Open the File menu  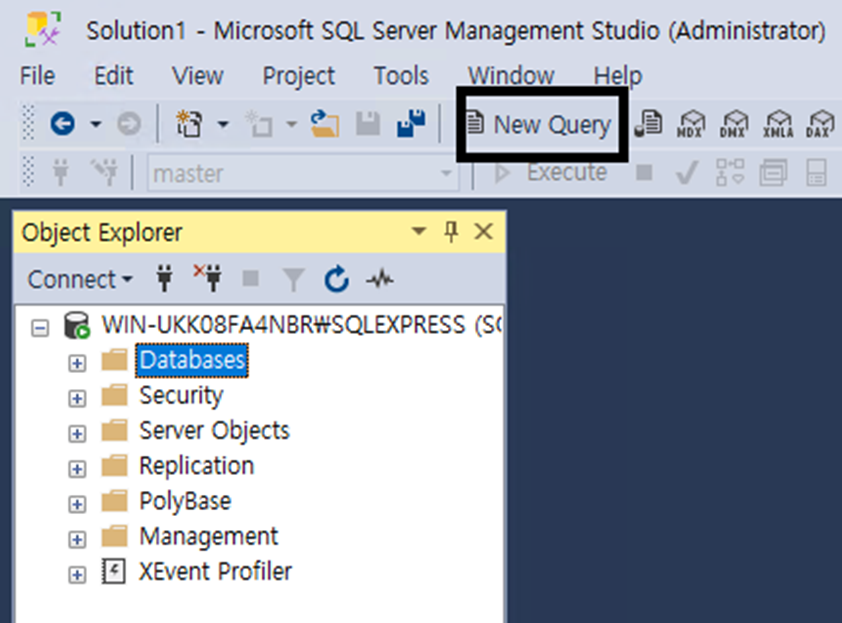38,76
